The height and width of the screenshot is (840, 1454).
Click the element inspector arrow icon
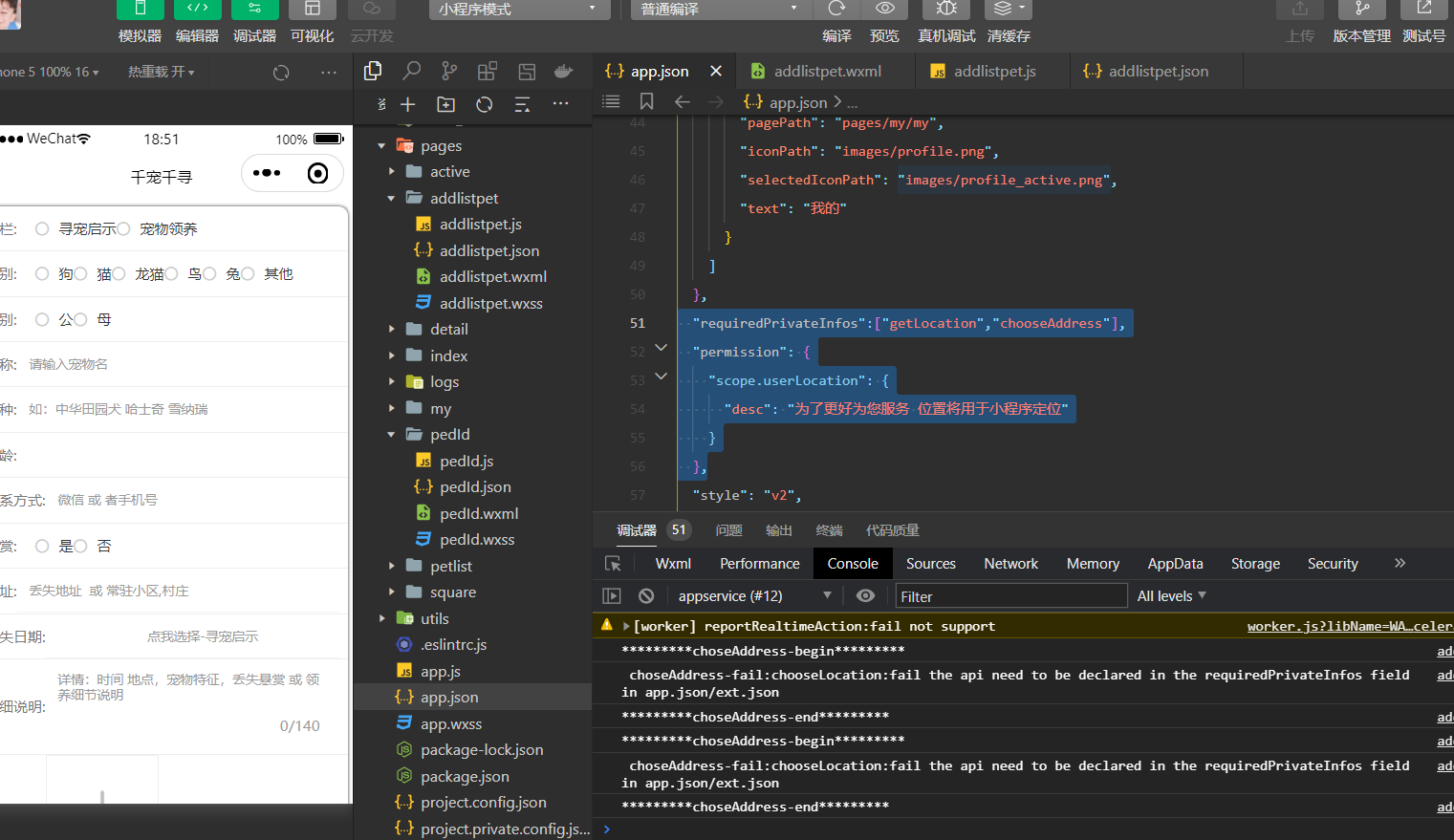tap(613, 564)
